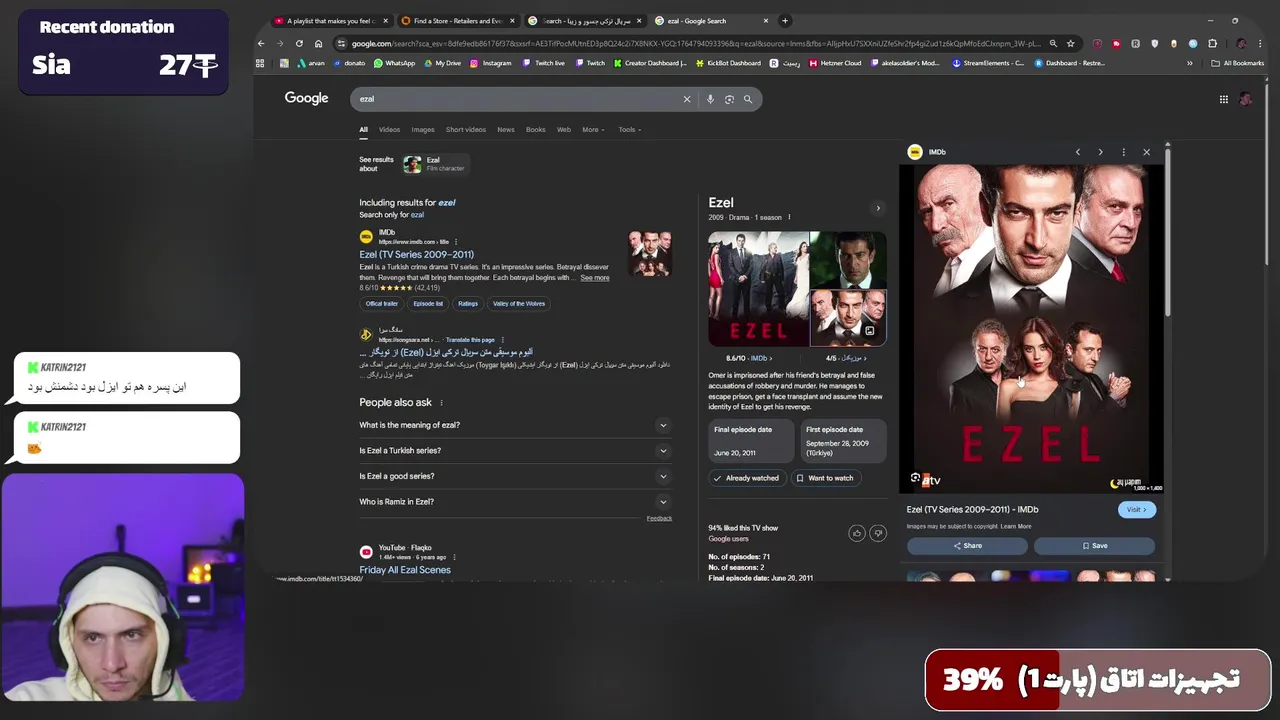The height and width of the screenshot is (720, 1280).
Task: Close the IMDb image preview panel
Action: point(1146,152)
